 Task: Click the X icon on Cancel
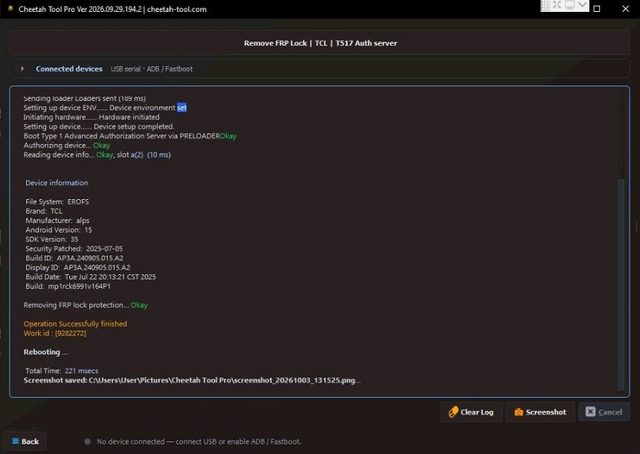click(x=590, y=412)
